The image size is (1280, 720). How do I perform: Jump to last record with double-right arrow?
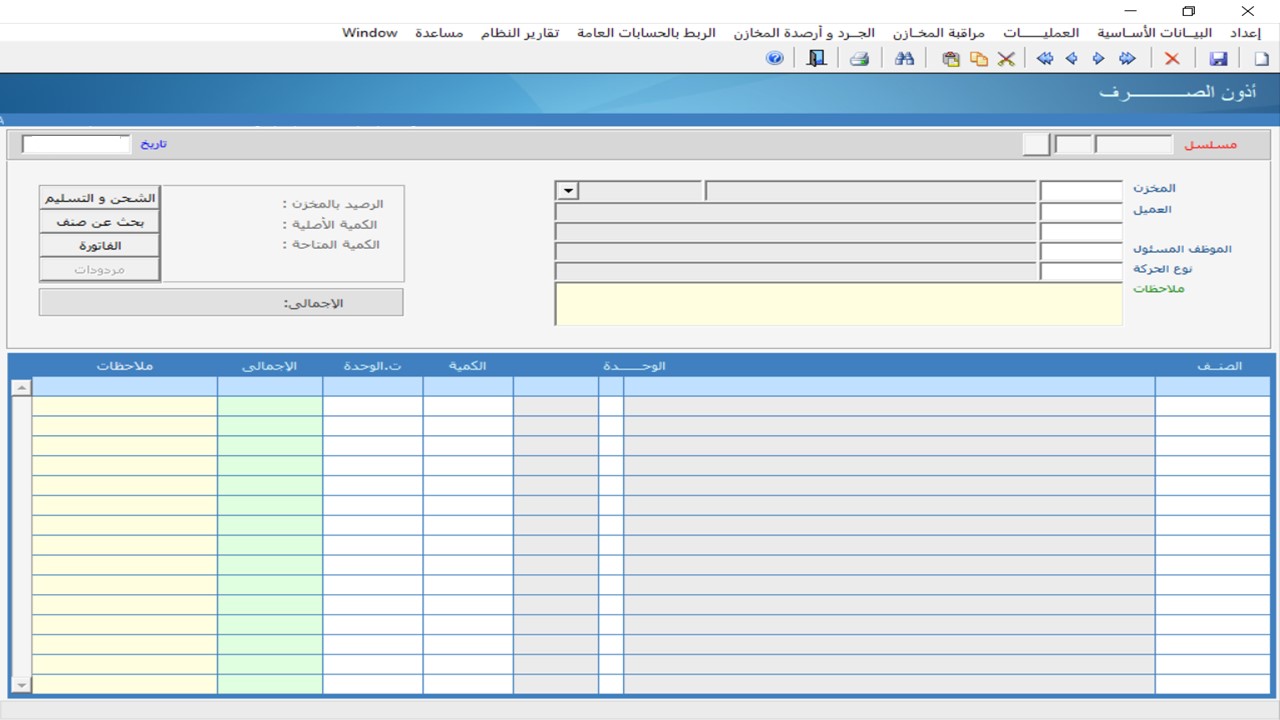1127,59
